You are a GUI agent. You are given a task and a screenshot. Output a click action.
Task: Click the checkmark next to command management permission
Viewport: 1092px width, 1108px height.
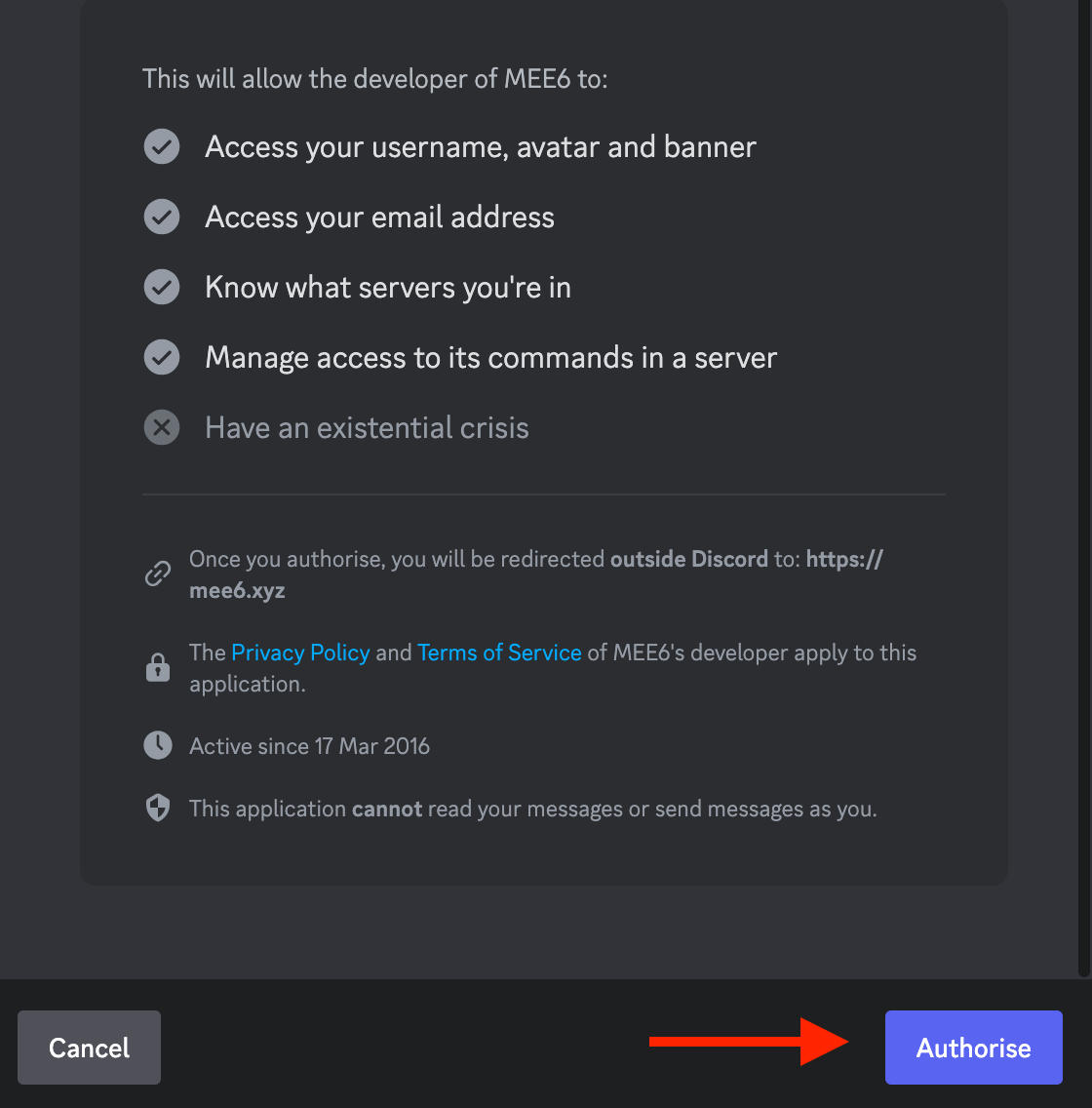point(161,357)
